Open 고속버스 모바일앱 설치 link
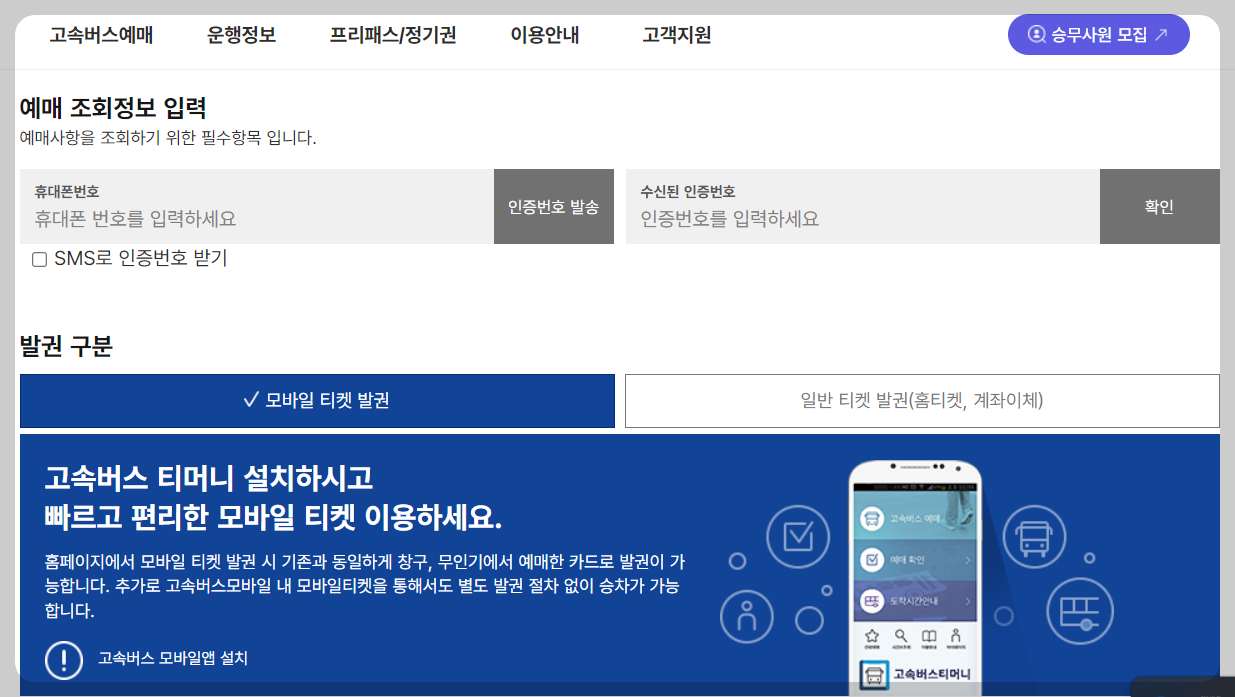Viewport: 1235px width, 697px height. 172,659
